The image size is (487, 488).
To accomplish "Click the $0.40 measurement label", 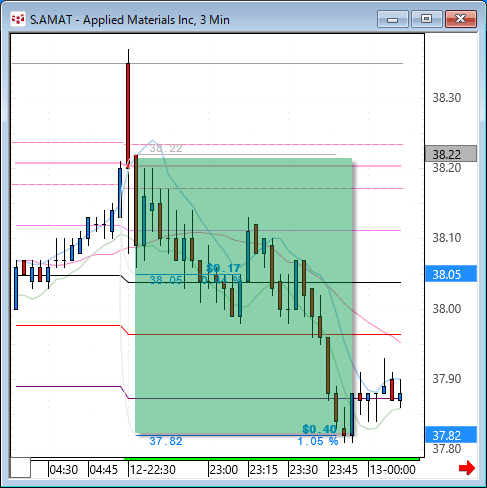I will [x=319, y=429].
